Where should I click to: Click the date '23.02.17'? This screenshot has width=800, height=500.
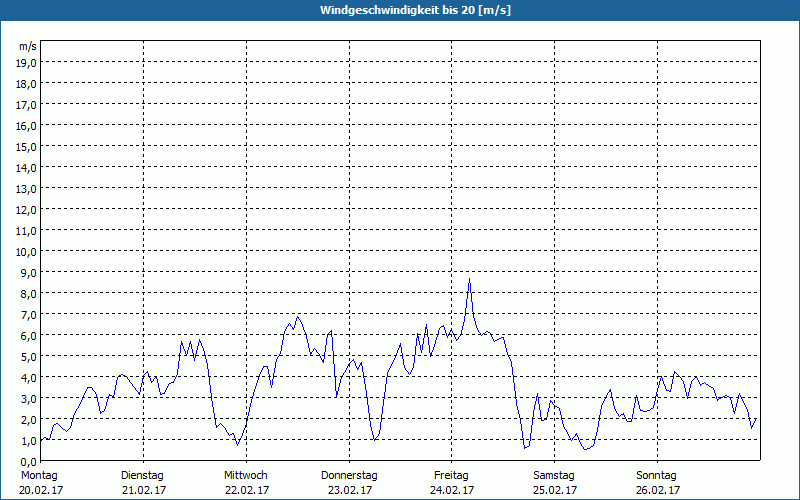pos(350,490)
